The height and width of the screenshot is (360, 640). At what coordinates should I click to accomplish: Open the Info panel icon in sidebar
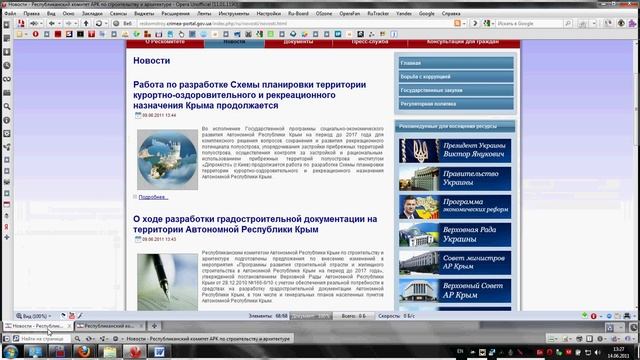[7, 120]
